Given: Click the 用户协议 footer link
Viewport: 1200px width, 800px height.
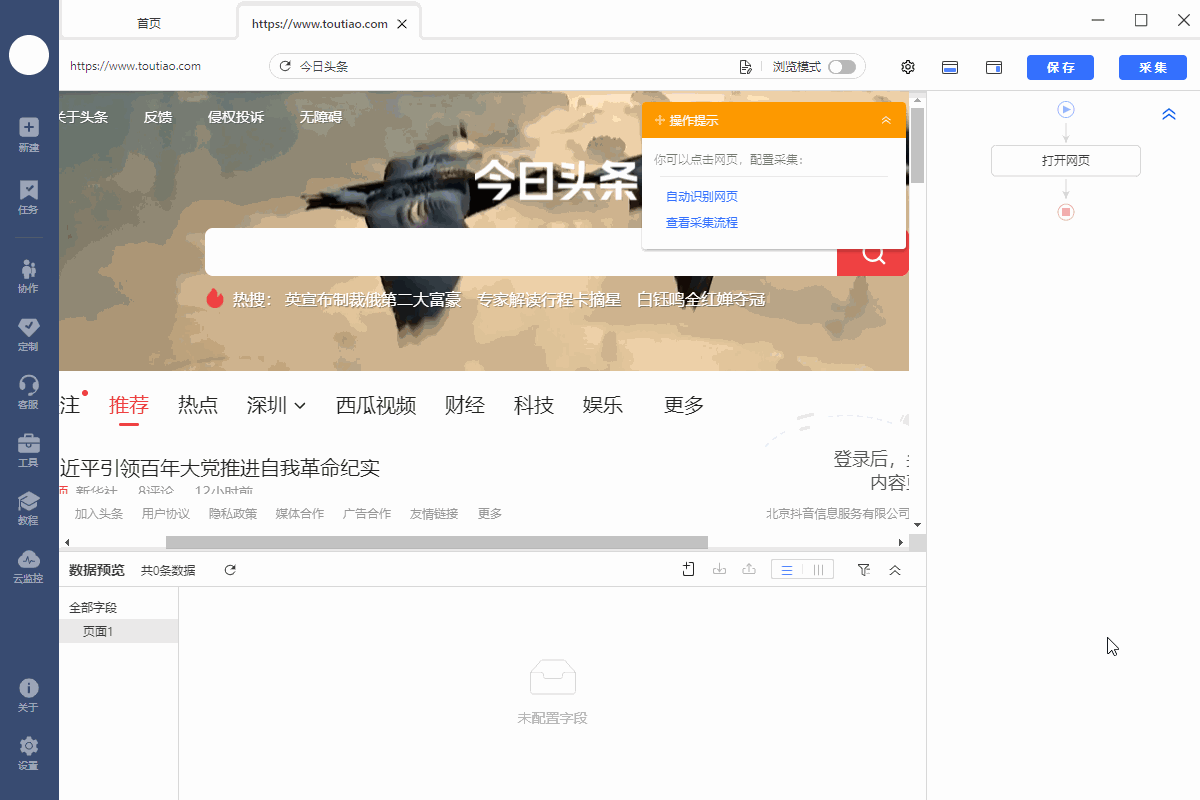Looking at the screenshot, I should click(166, 514).
